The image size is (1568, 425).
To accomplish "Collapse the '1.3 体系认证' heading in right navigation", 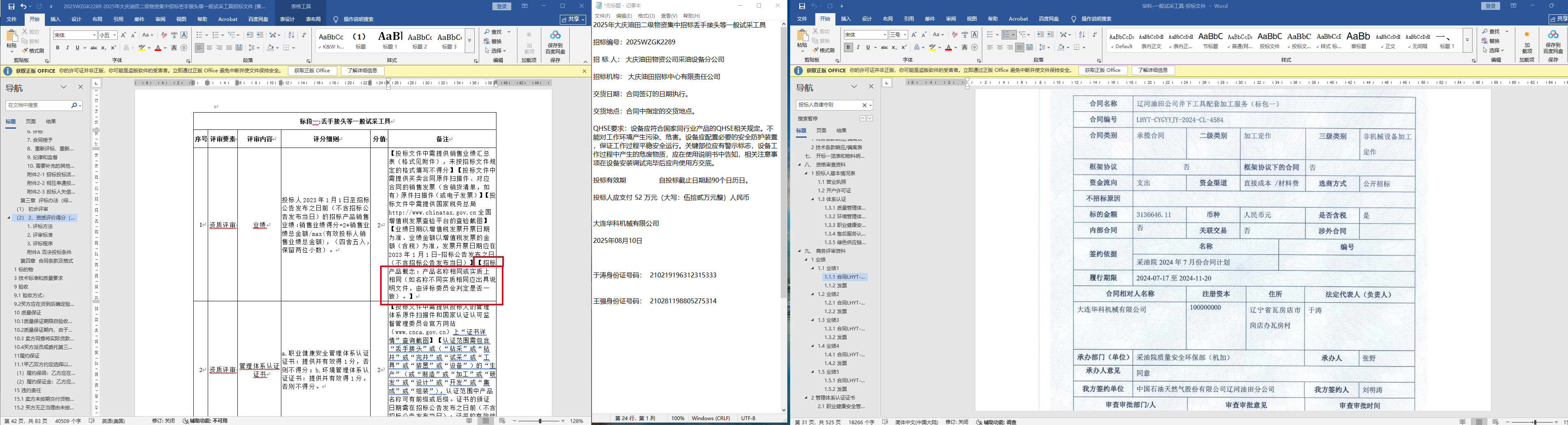I will (813, 199).
